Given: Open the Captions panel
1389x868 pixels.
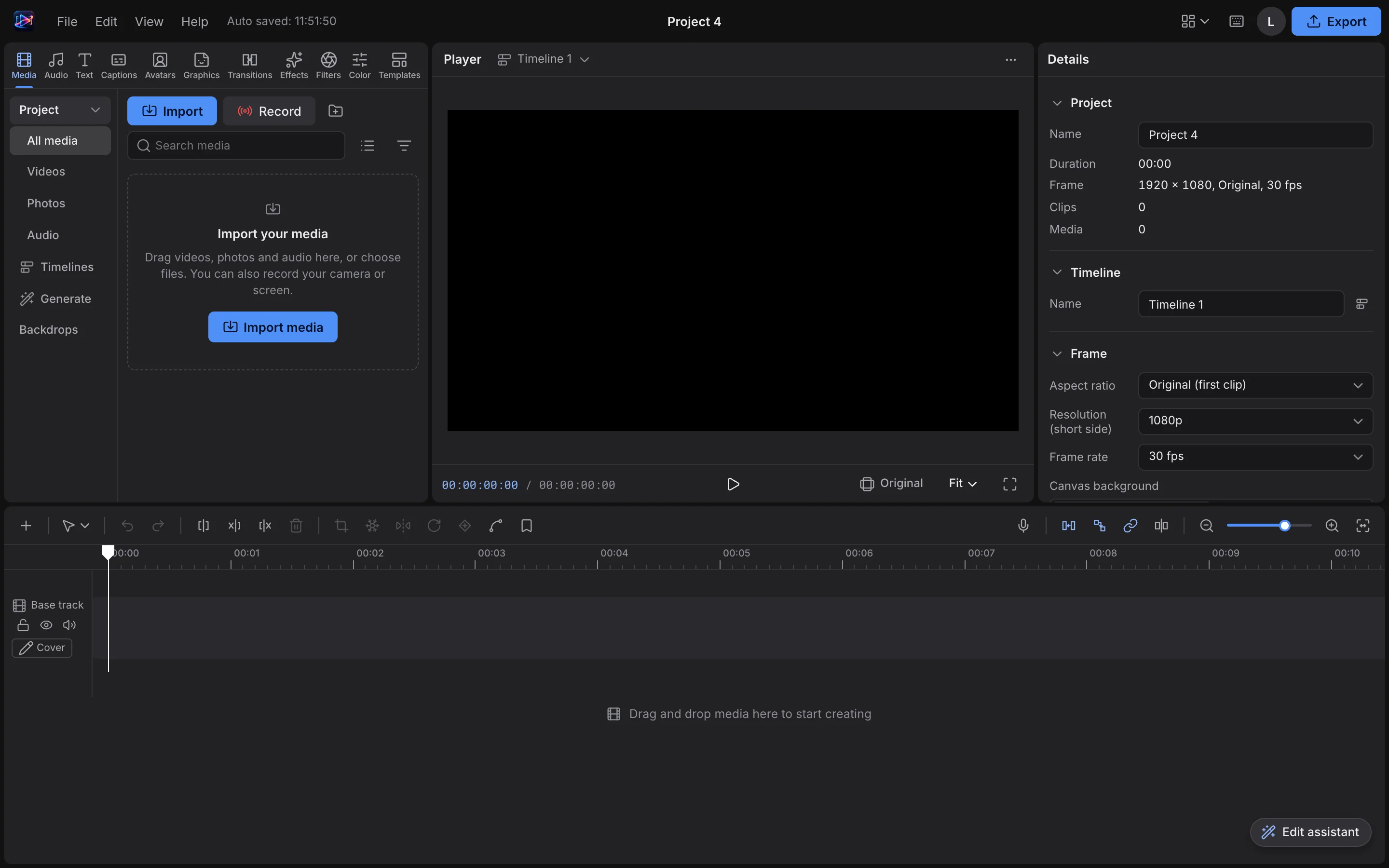Looking at the screenshot, I should tap(119, 66).
